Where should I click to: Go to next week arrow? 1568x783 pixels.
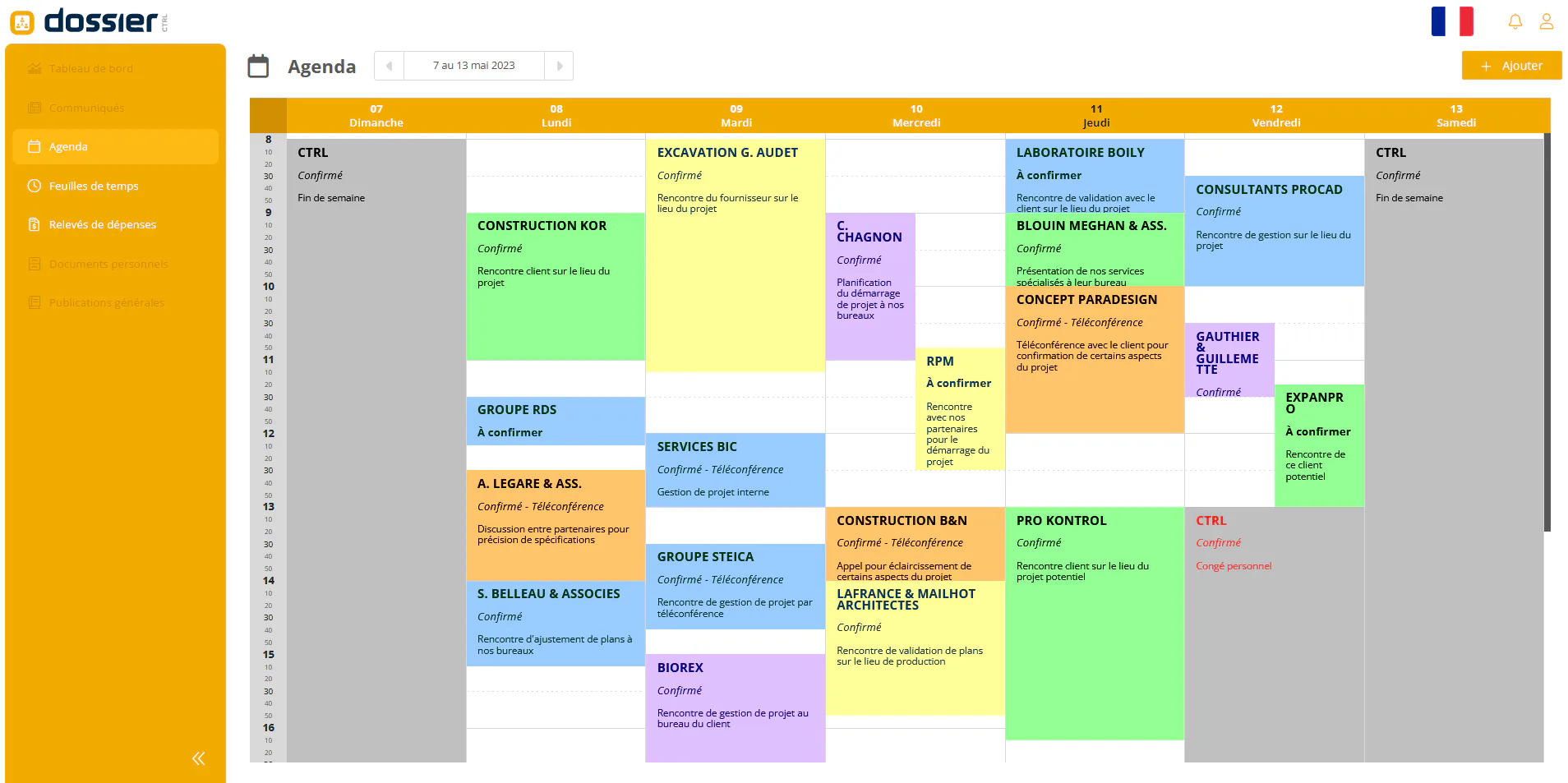click(559, 66)
